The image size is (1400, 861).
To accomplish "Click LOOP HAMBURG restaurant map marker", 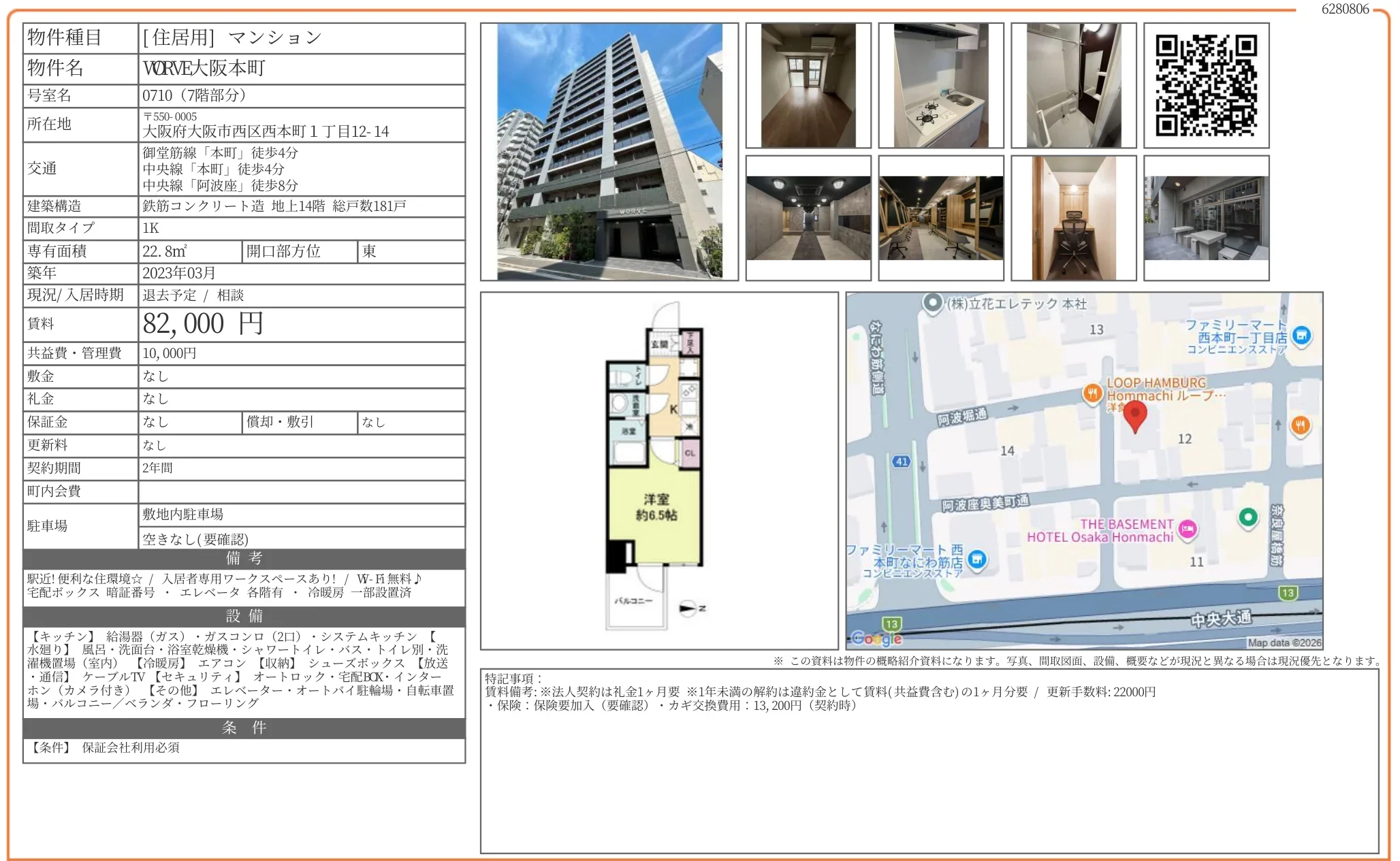I will [x=1092, y=393].
